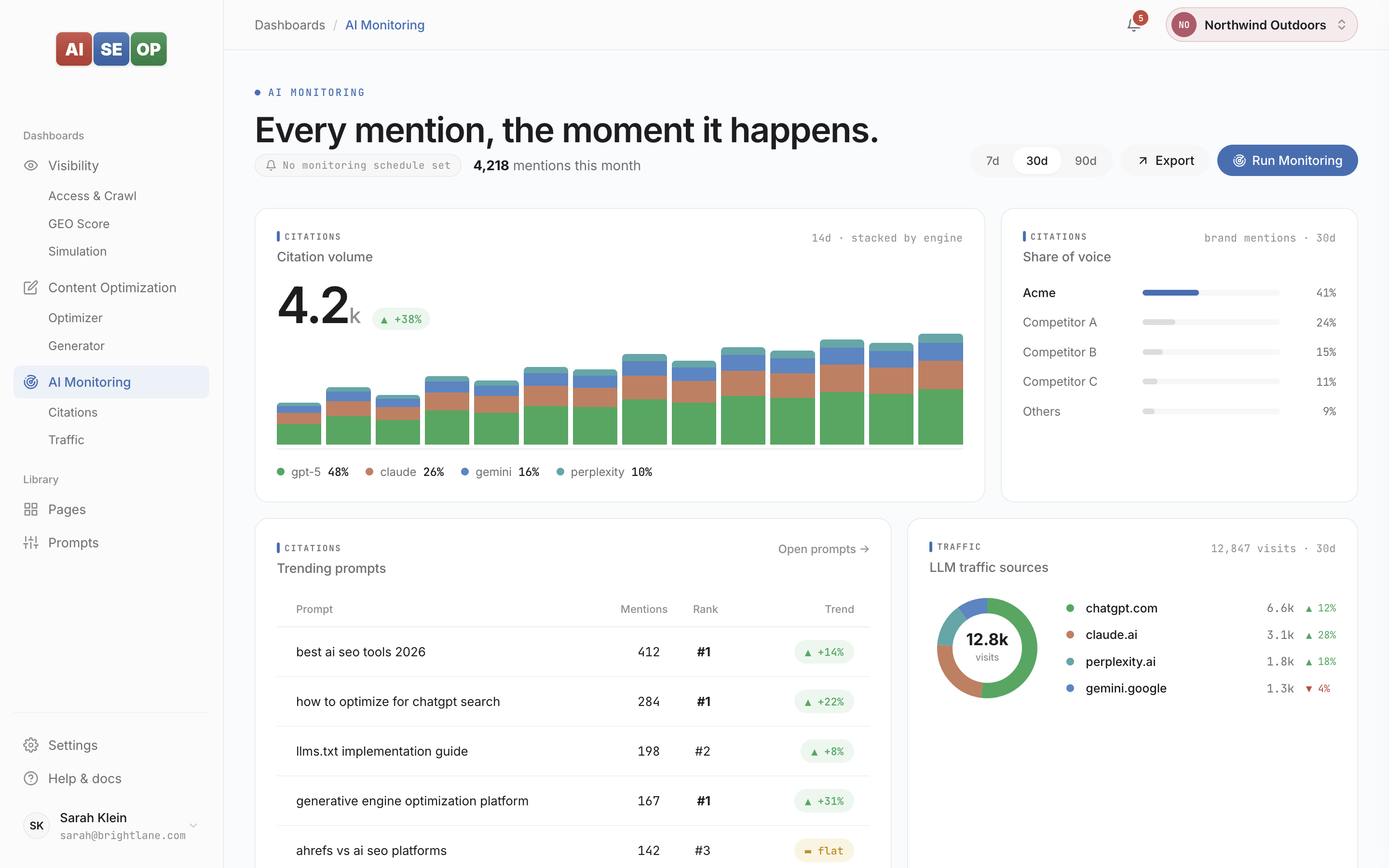This screenshot has height=868, width=1389.
Task: Click the claude legend dot in chart
Action: click(x=369, y=472)
